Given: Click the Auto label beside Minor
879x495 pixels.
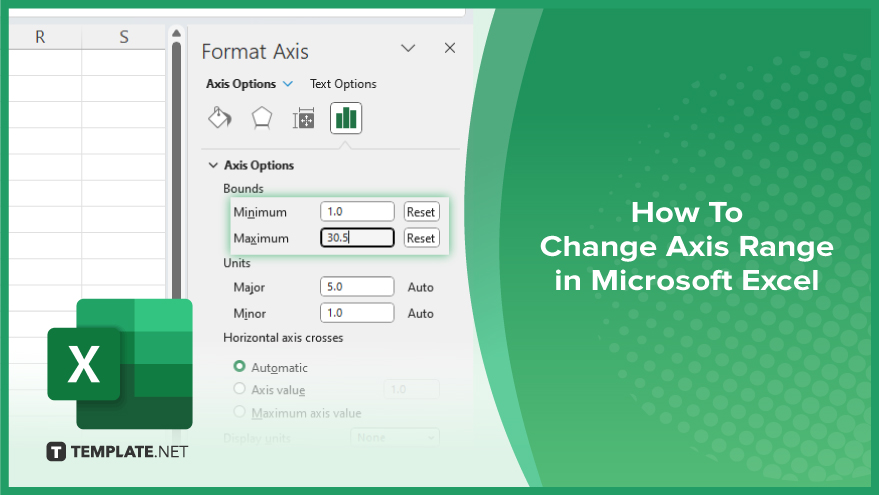Looking at the screenshot, I should (420, 313).
